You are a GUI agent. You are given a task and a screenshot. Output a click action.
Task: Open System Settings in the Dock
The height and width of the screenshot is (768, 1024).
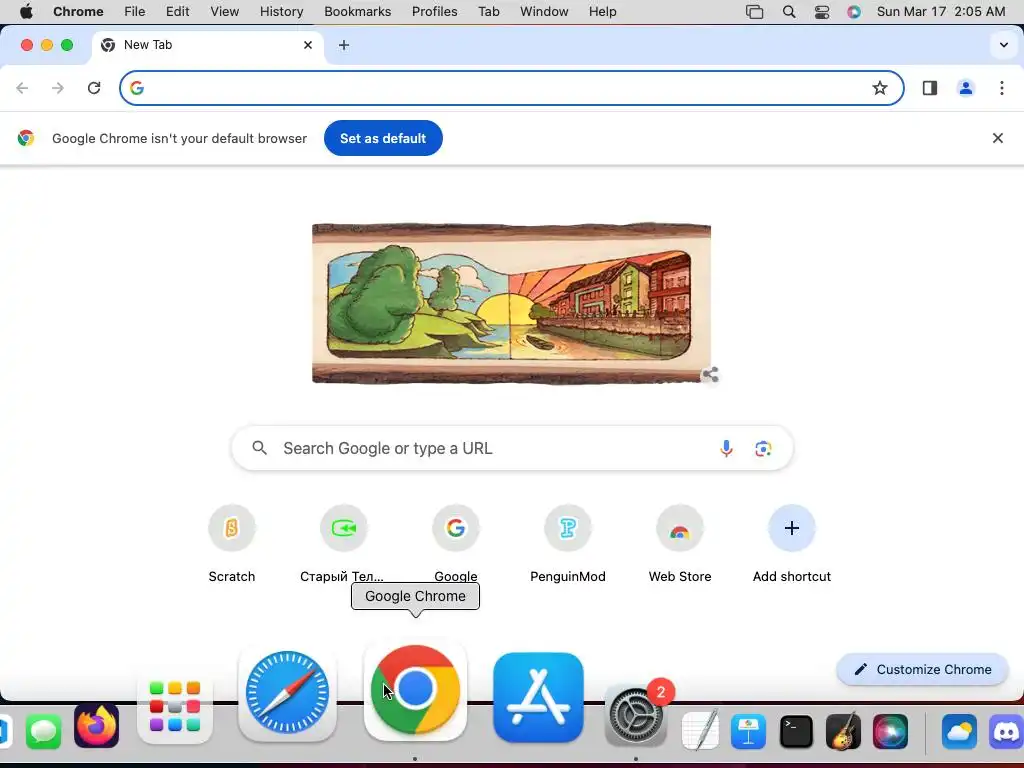pos(635,716)
